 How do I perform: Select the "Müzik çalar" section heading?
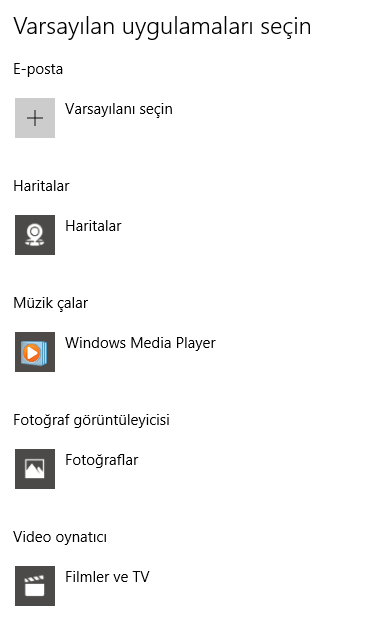coord(50,303)
